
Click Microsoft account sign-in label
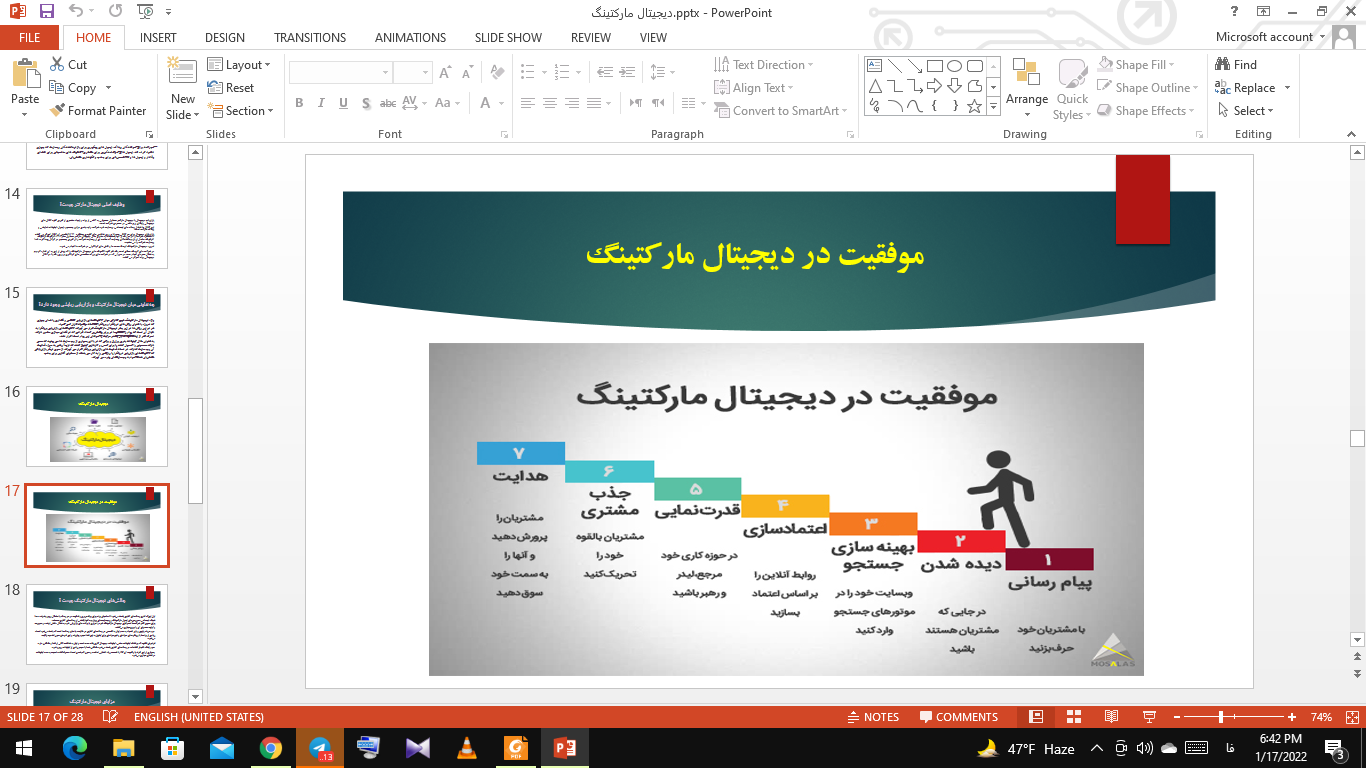1264,38
